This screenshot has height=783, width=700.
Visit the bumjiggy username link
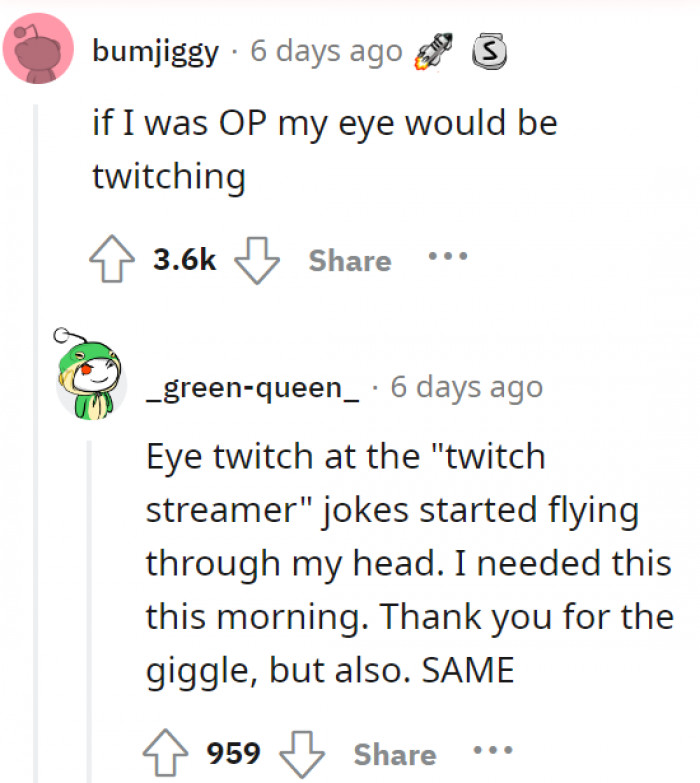[155, 51]
